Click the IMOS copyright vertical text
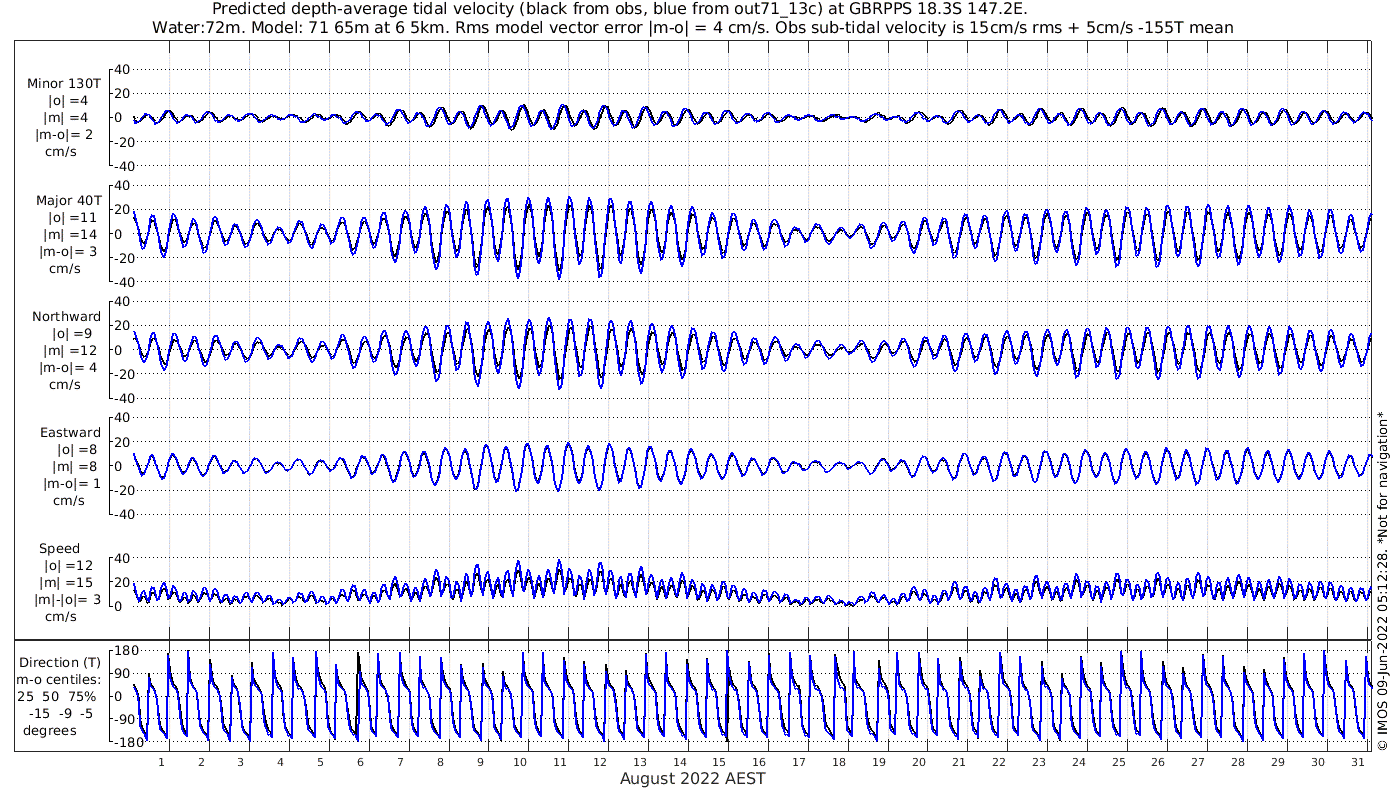Screen dimensions: 1400x800 point(1382,580)
